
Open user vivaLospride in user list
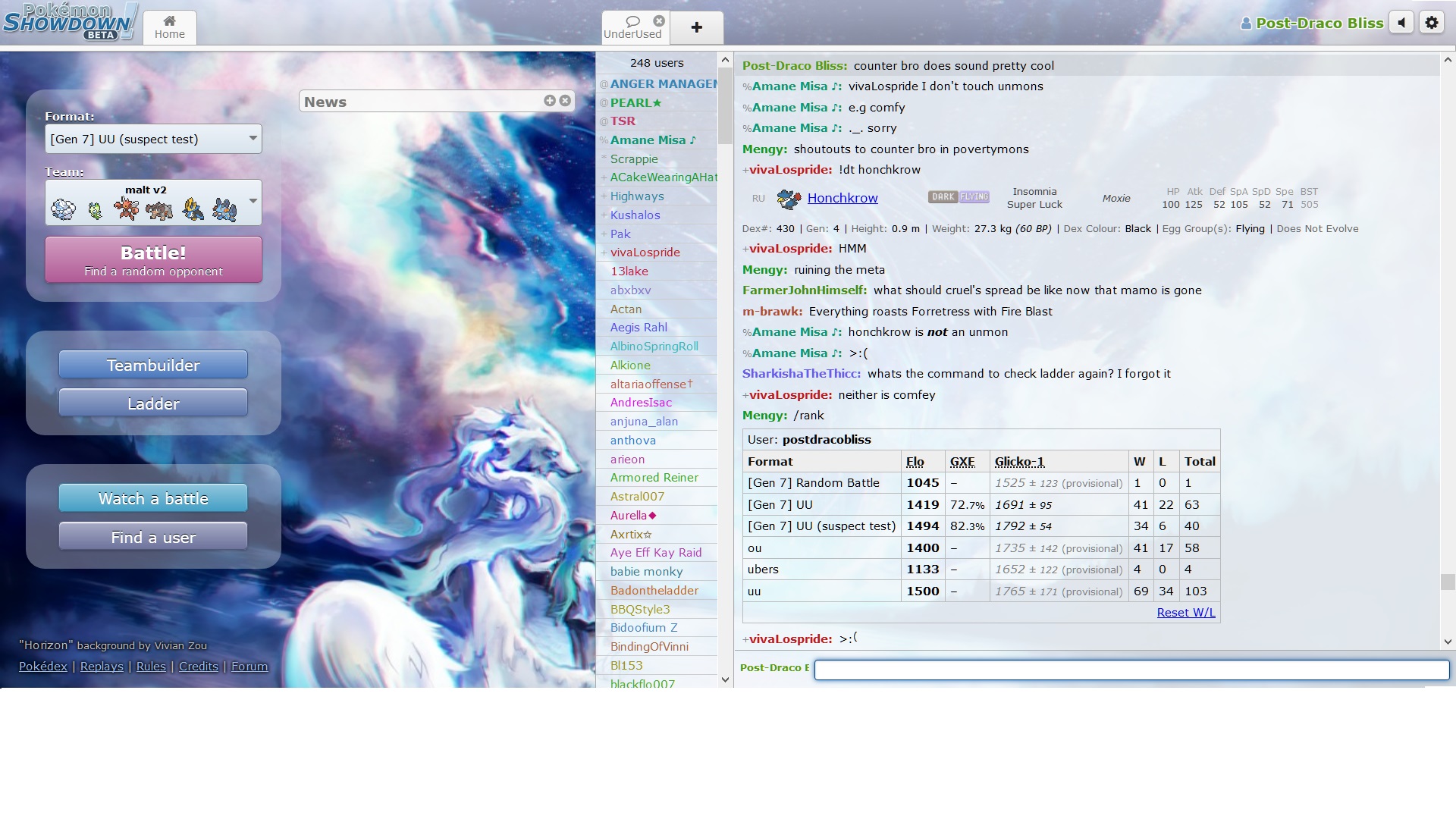coord(645,253)
